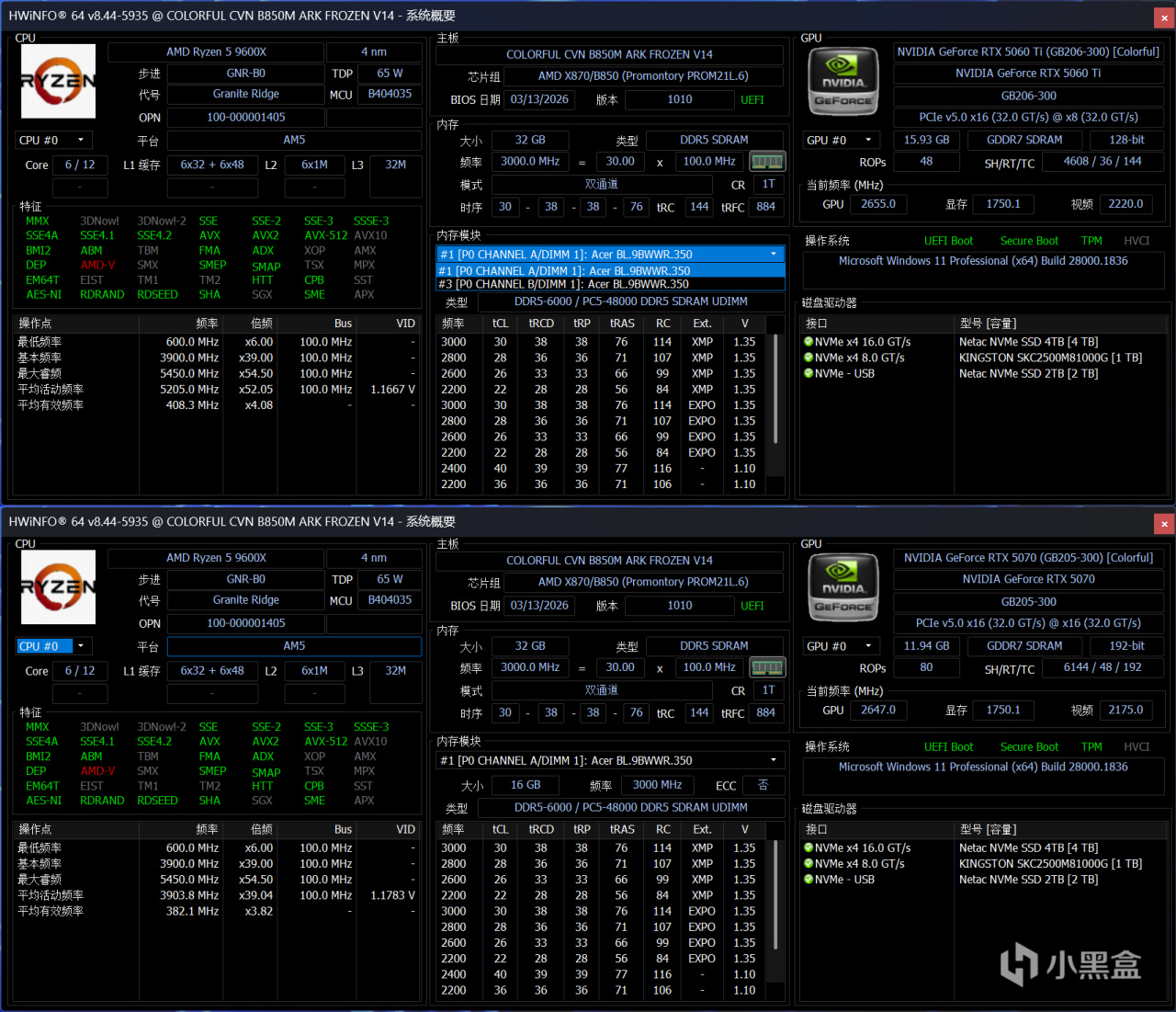Image resolution: width=1176 pixels, height=1012 pixels.
Task: Click the 'AVX-512' feature flag in the RTX 5060 Ti window
Action: (x=326, y=235)
